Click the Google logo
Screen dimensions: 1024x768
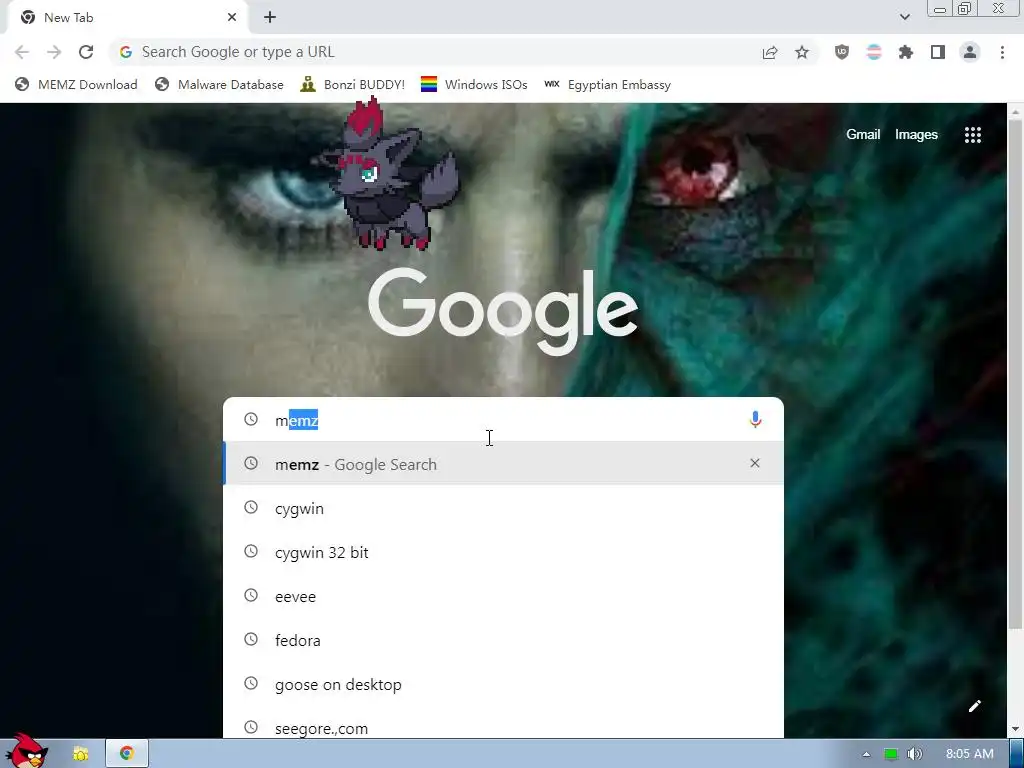coord(503,312)
